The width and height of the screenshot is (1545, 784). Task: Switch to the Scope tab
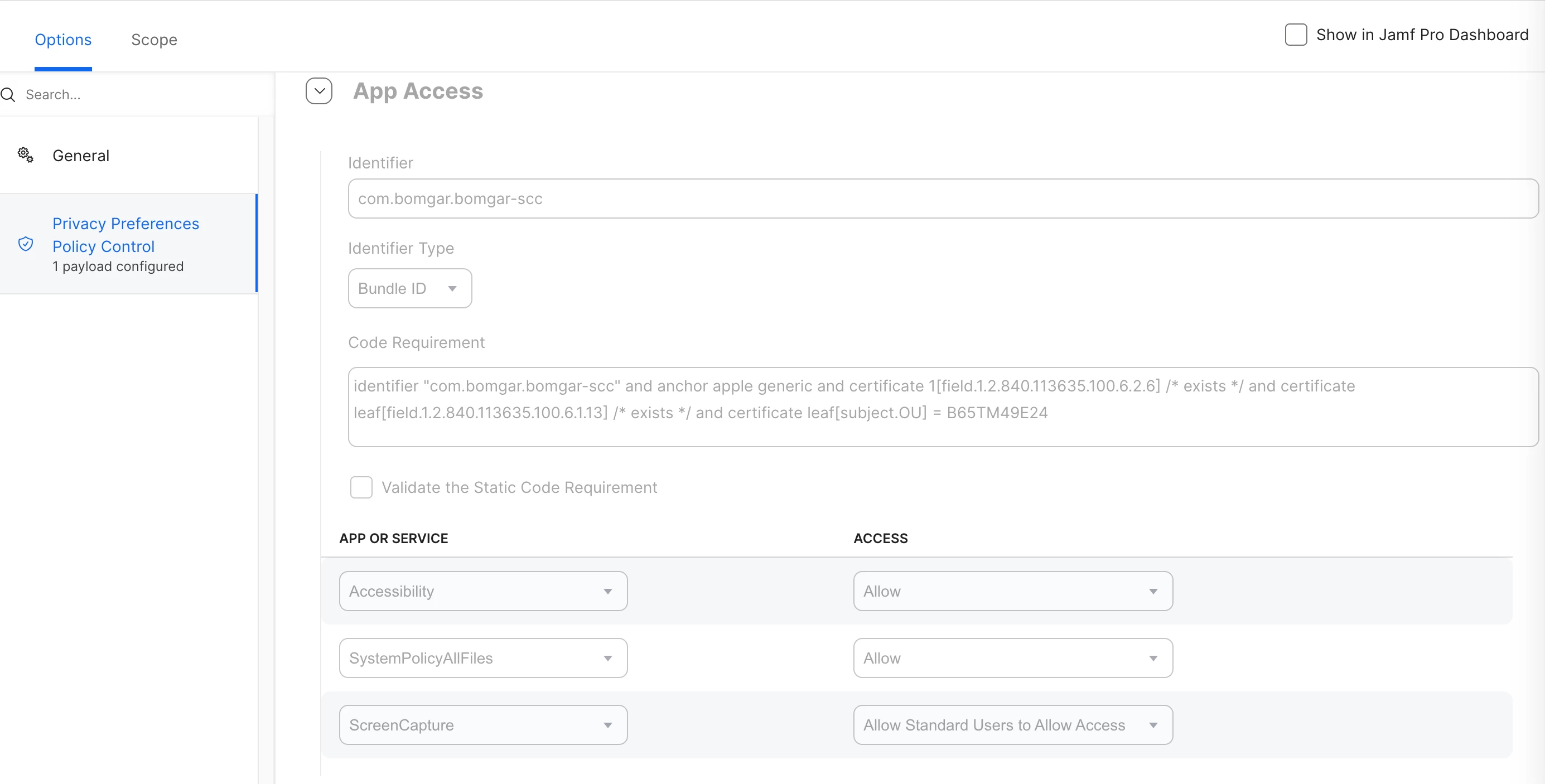coord(154,40)
